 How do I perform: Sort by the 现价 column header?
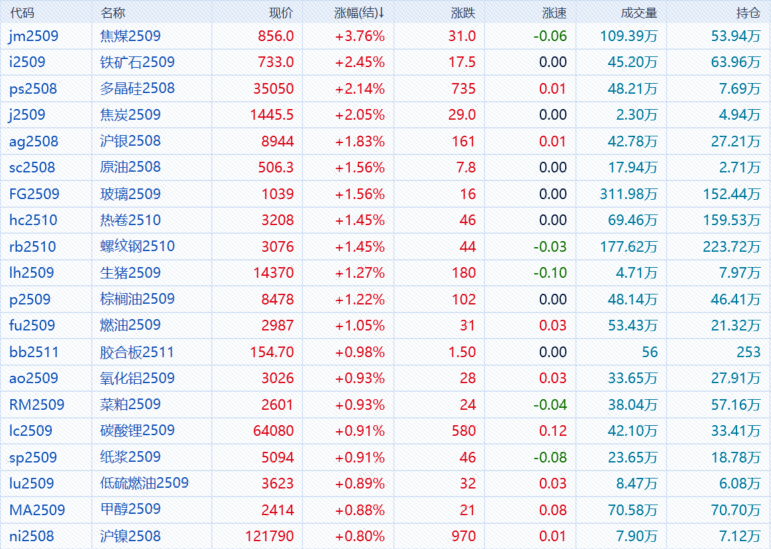[281, 13]
